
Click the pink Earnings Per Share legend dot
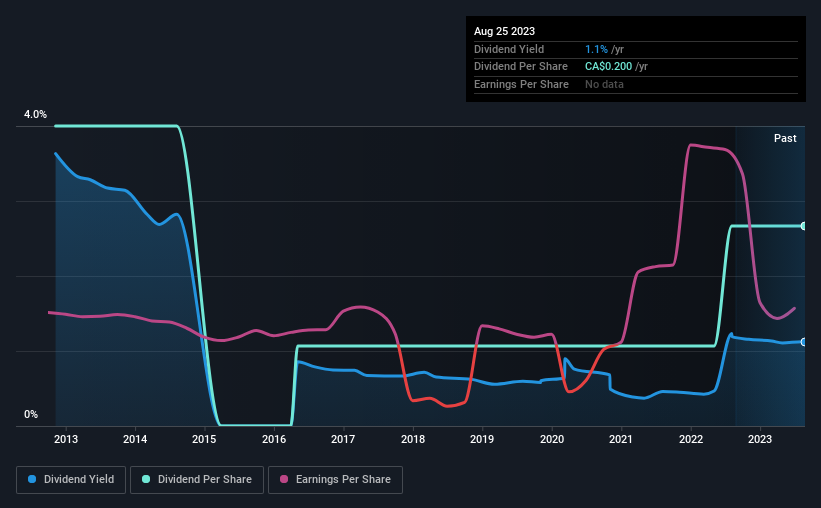click(284, 479)
